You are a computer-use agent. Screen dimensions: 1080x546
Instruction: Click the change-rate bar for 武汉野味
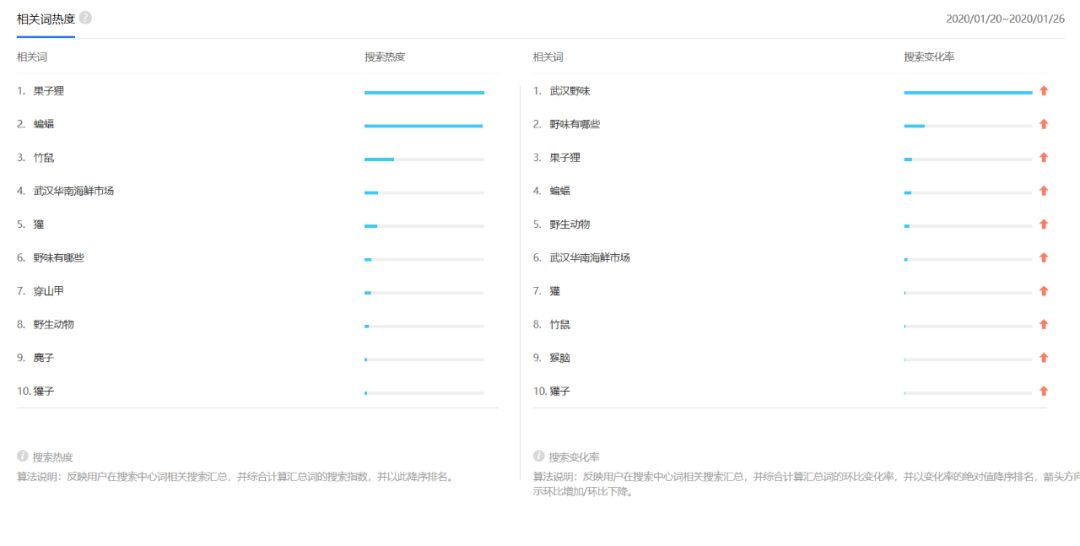tap(968, 92)
